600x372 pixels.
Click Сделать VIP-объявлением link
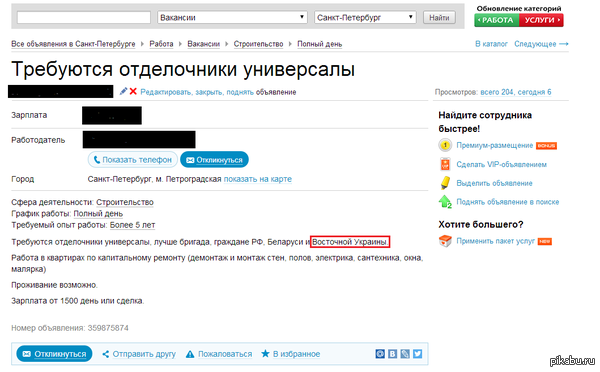tap(501, 165)
